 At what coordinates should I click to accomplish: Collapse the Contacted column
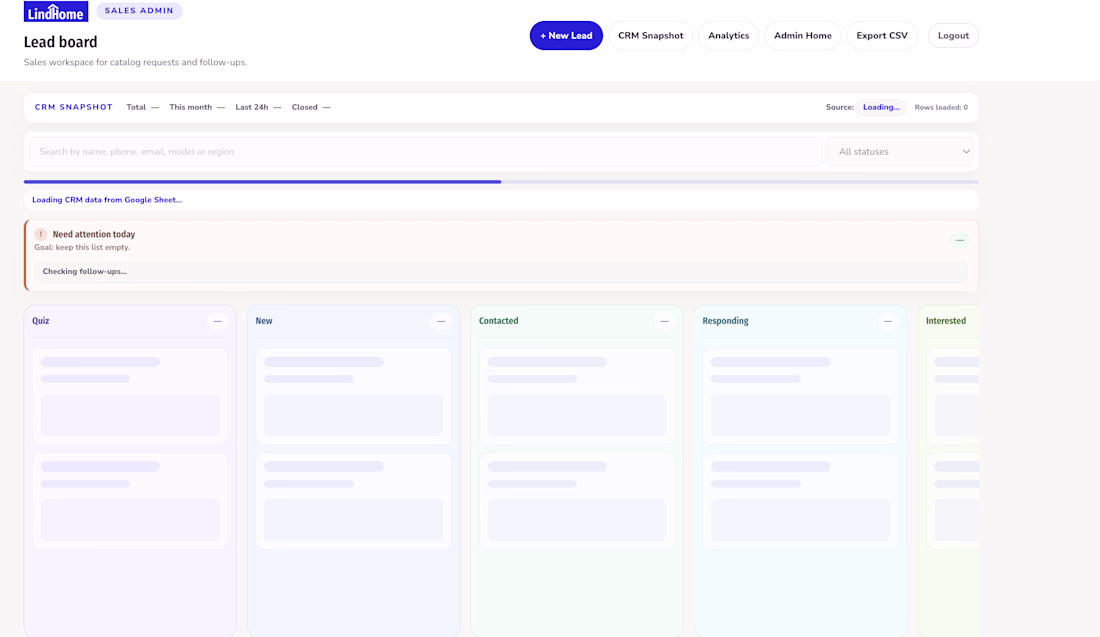coord(664,321)
